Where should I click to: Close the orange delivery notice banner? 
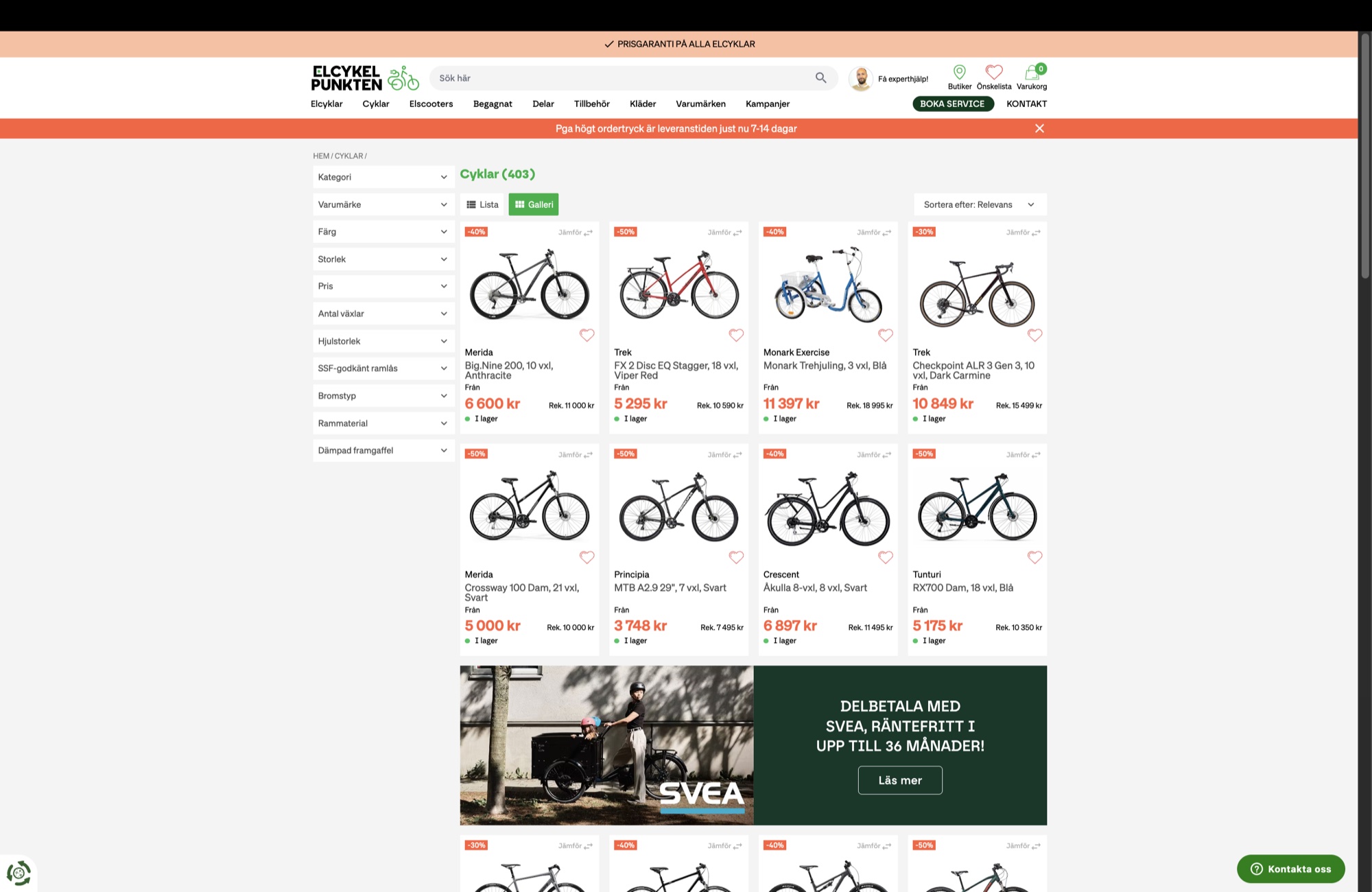tap(1039, 128)
